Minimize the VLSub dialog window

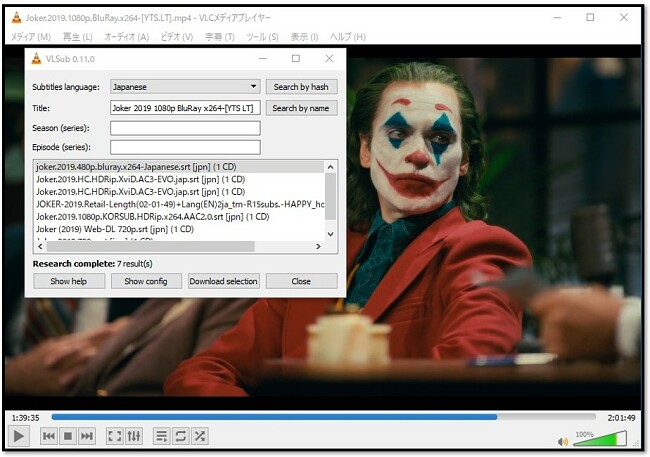point(263,58)
